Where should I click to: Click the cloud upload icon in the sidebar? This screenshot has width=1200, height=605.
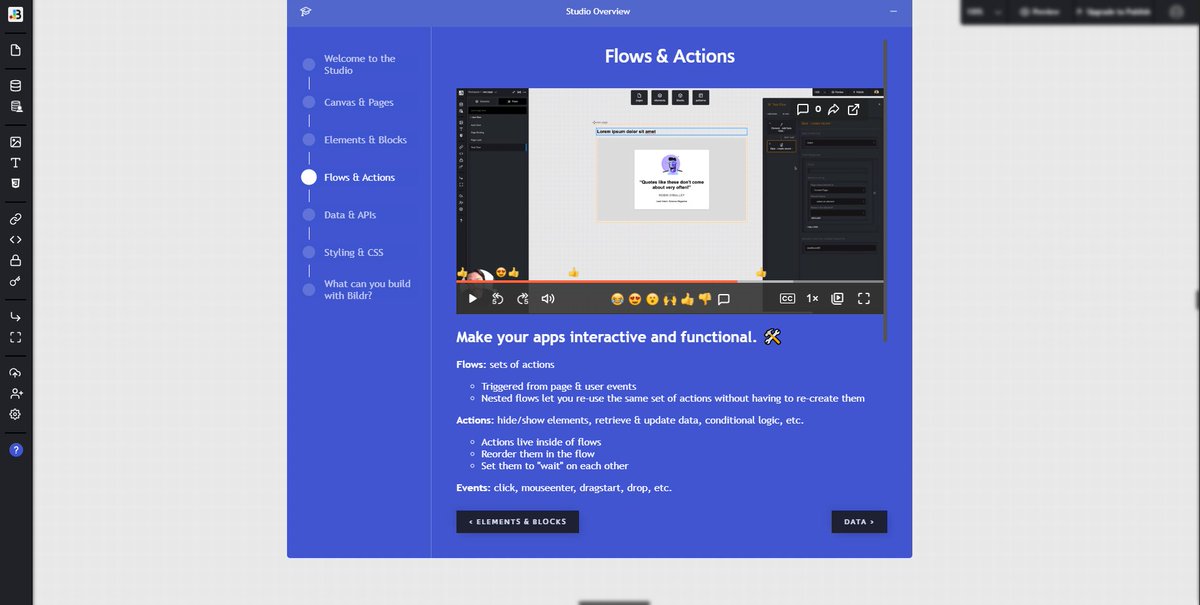(15, 373)
